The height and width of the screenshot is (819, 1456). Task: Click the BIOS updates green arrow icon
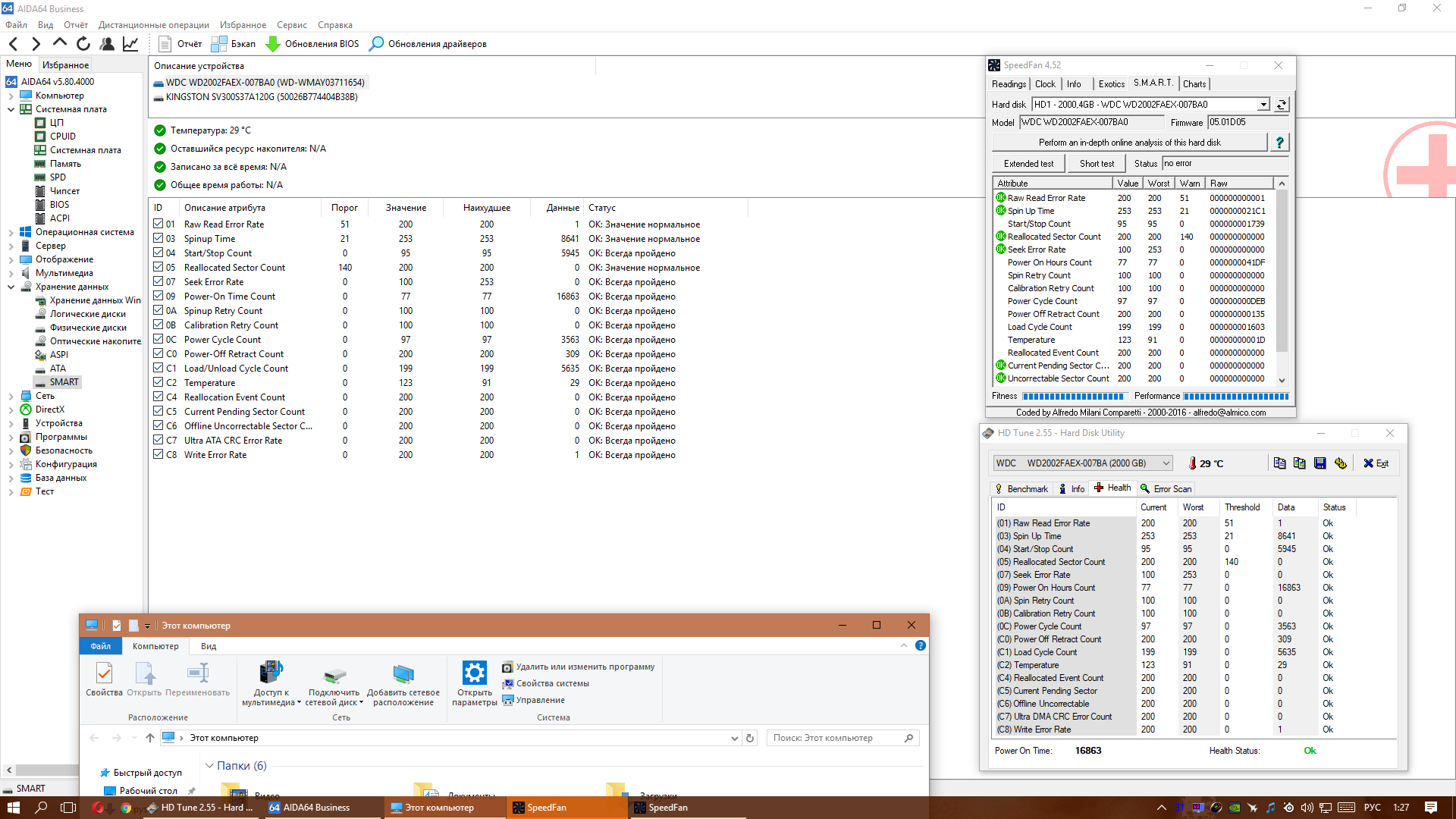coord(273,44)
